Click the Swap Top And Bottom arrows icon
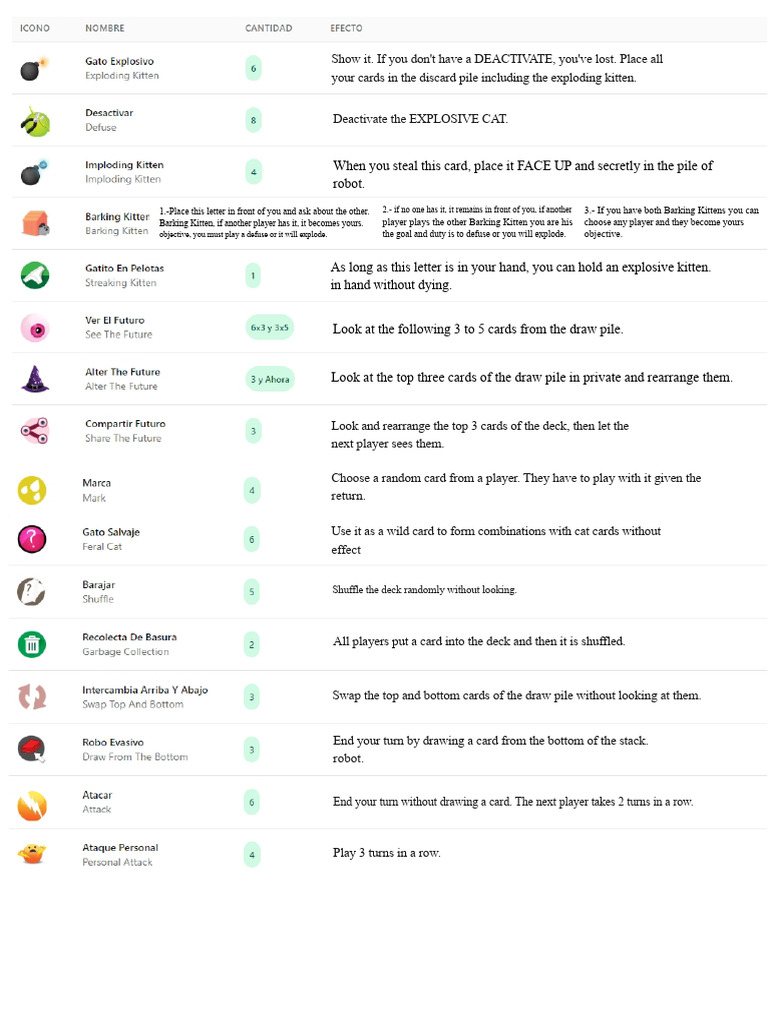This screenshot has width=768, height=1024. (x=32, y=697)
